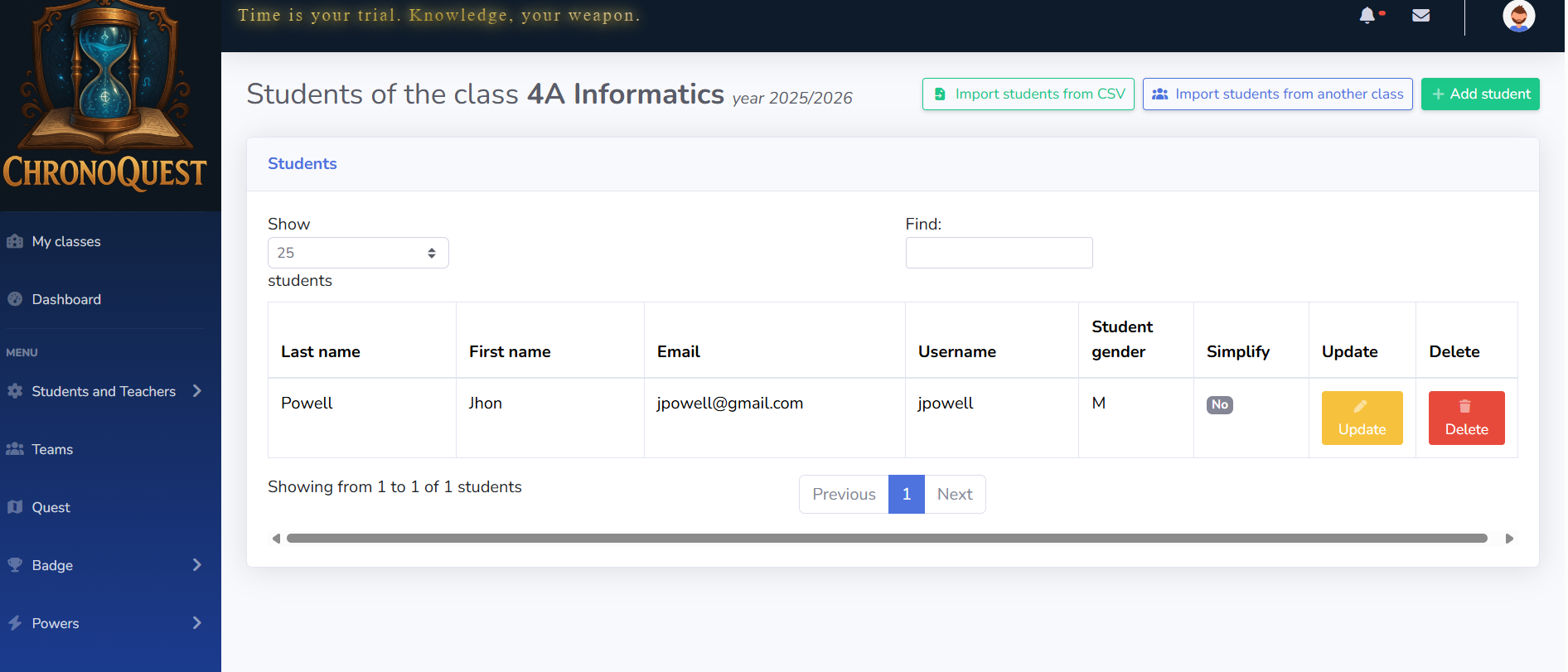1568x672 pixels.
Task: Delete student Powell's record
Action: tap(1466, 418)
